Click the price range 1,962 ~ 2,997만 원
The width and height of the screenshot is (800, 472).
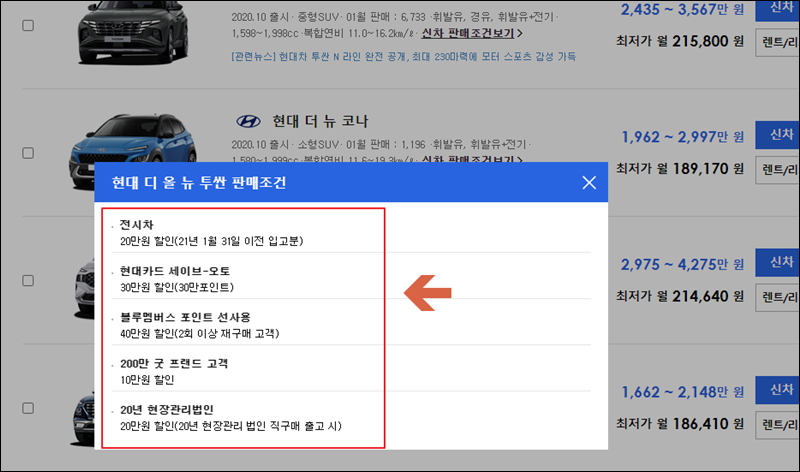(x=682, y=137)
